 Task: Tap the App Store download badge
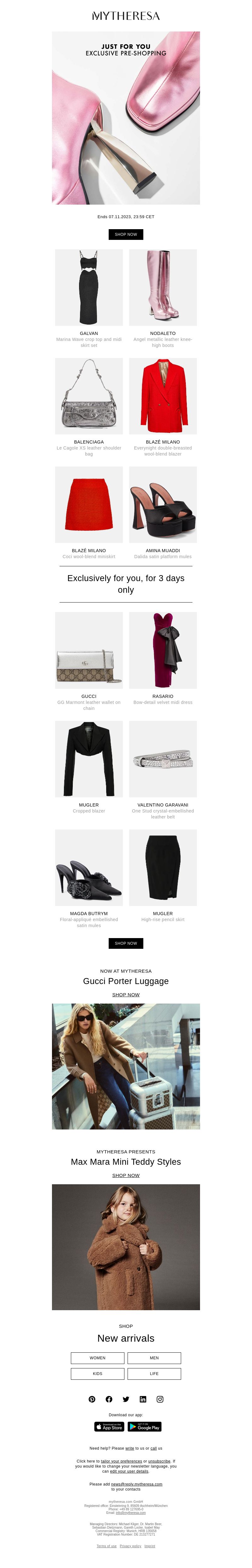[x=109, y=1426]
